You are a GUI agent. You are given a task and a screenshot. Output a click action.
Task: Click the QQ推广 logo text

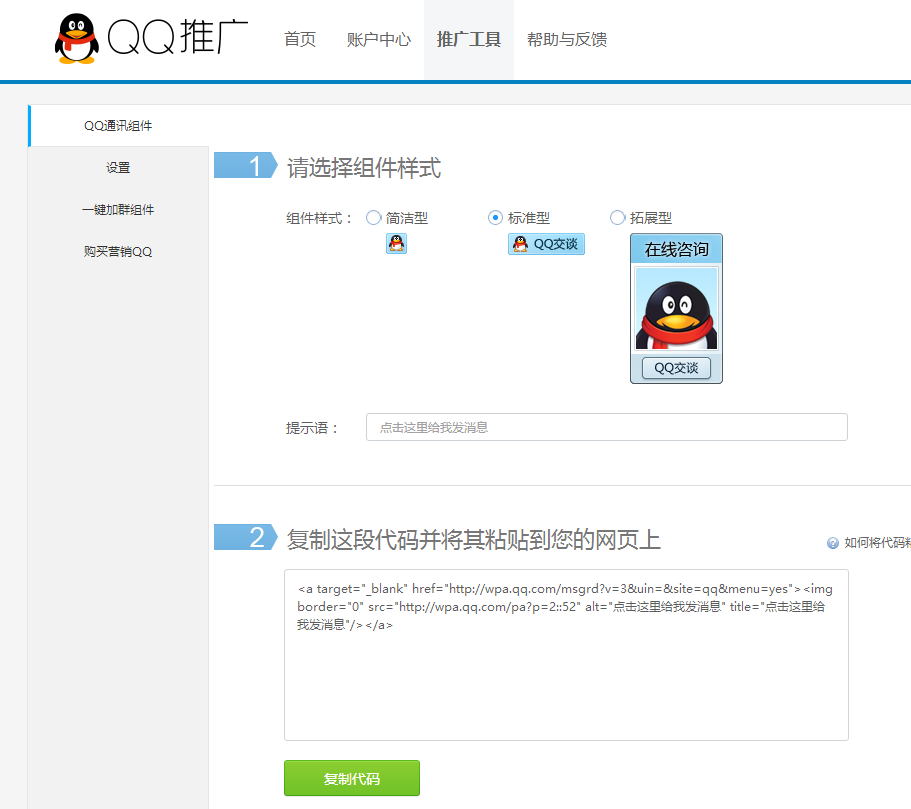(178, 38)
